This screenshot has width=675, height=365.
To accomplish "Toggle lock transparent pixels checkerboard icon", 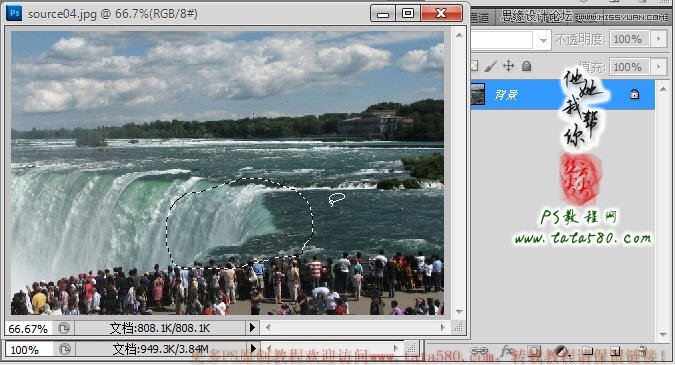I will coord(474,66).
